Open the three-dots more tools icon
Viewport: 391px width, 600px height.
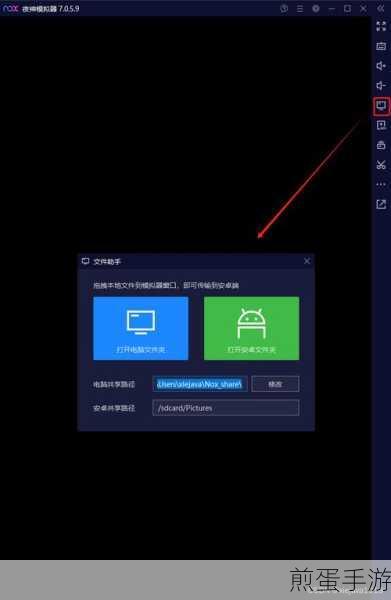[x=381, y=184]
